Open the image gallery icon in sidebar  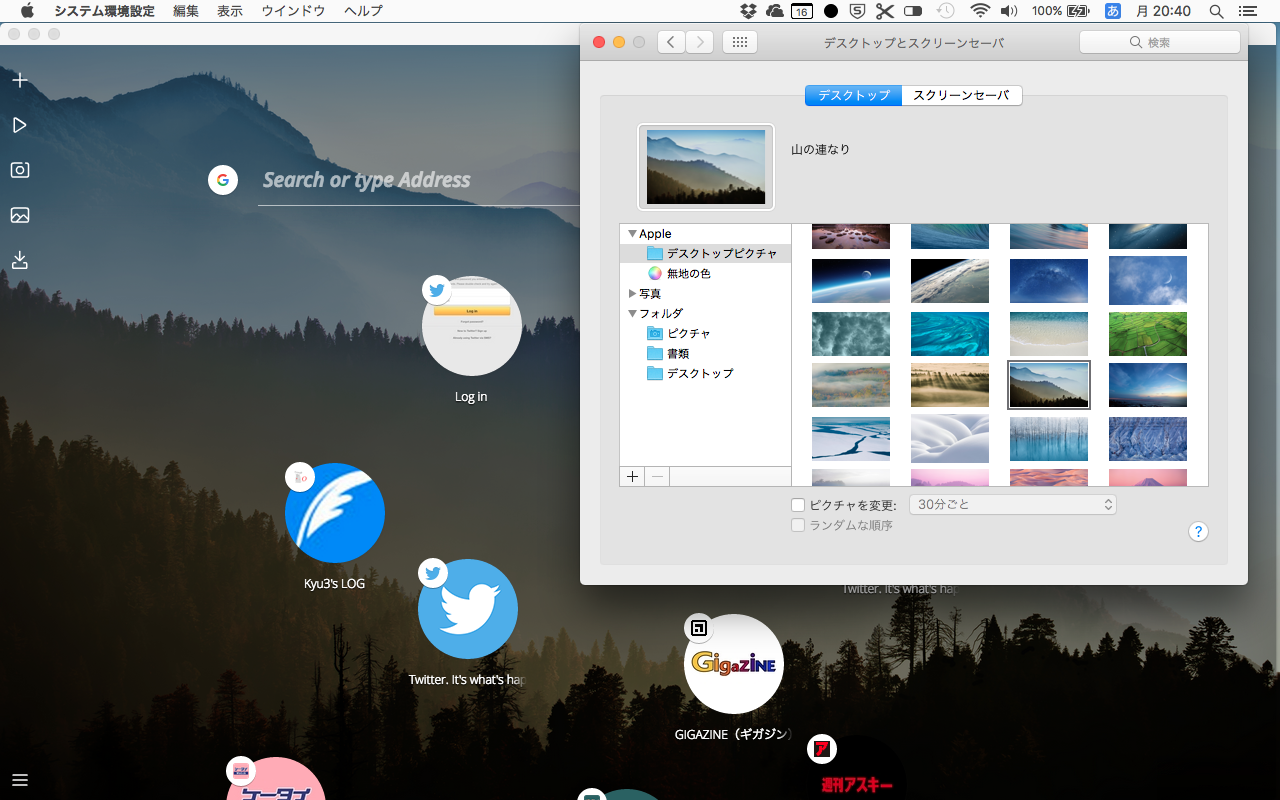pyautogui.click(x=19, y=215)
